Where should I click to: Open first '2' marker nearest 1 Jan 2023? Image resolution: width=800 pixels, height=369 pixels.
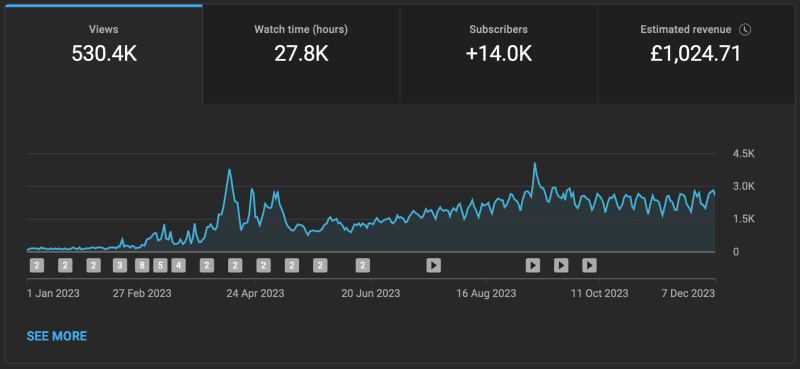(x=37, y=265)
